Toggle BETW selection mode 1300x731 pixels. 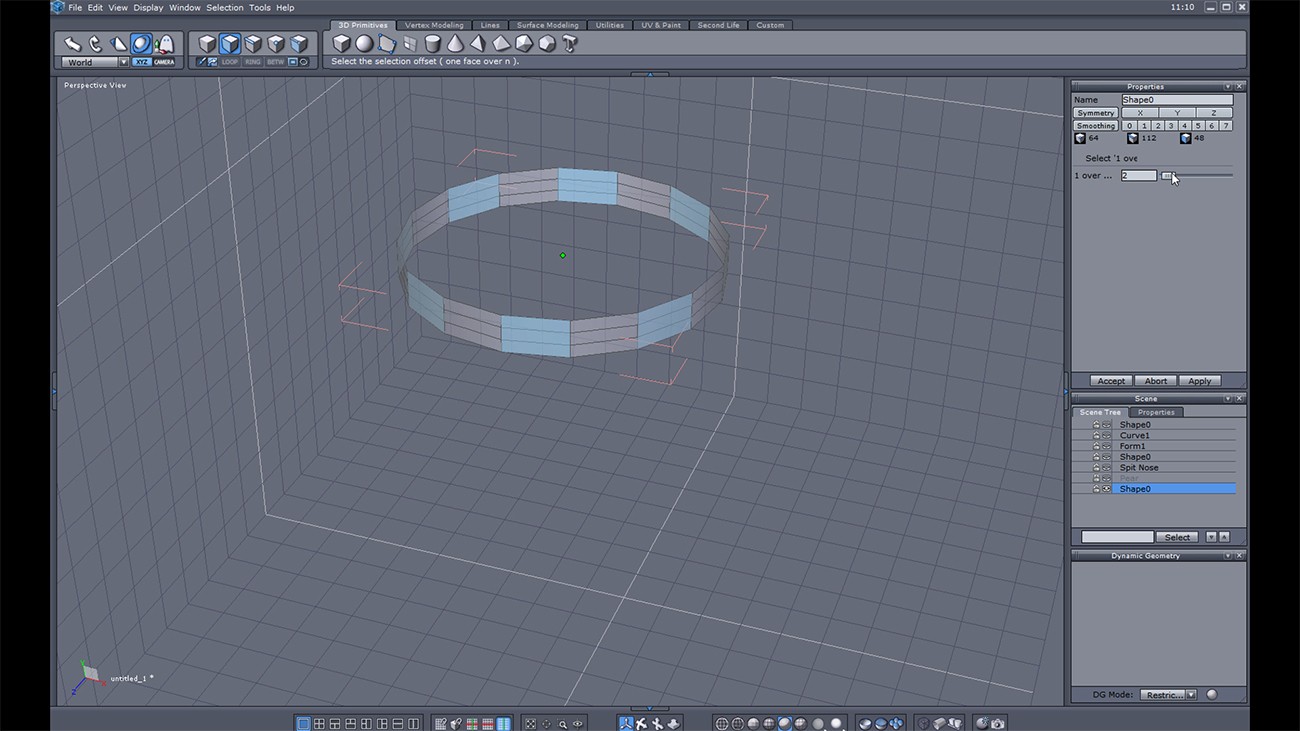[276, 62]
